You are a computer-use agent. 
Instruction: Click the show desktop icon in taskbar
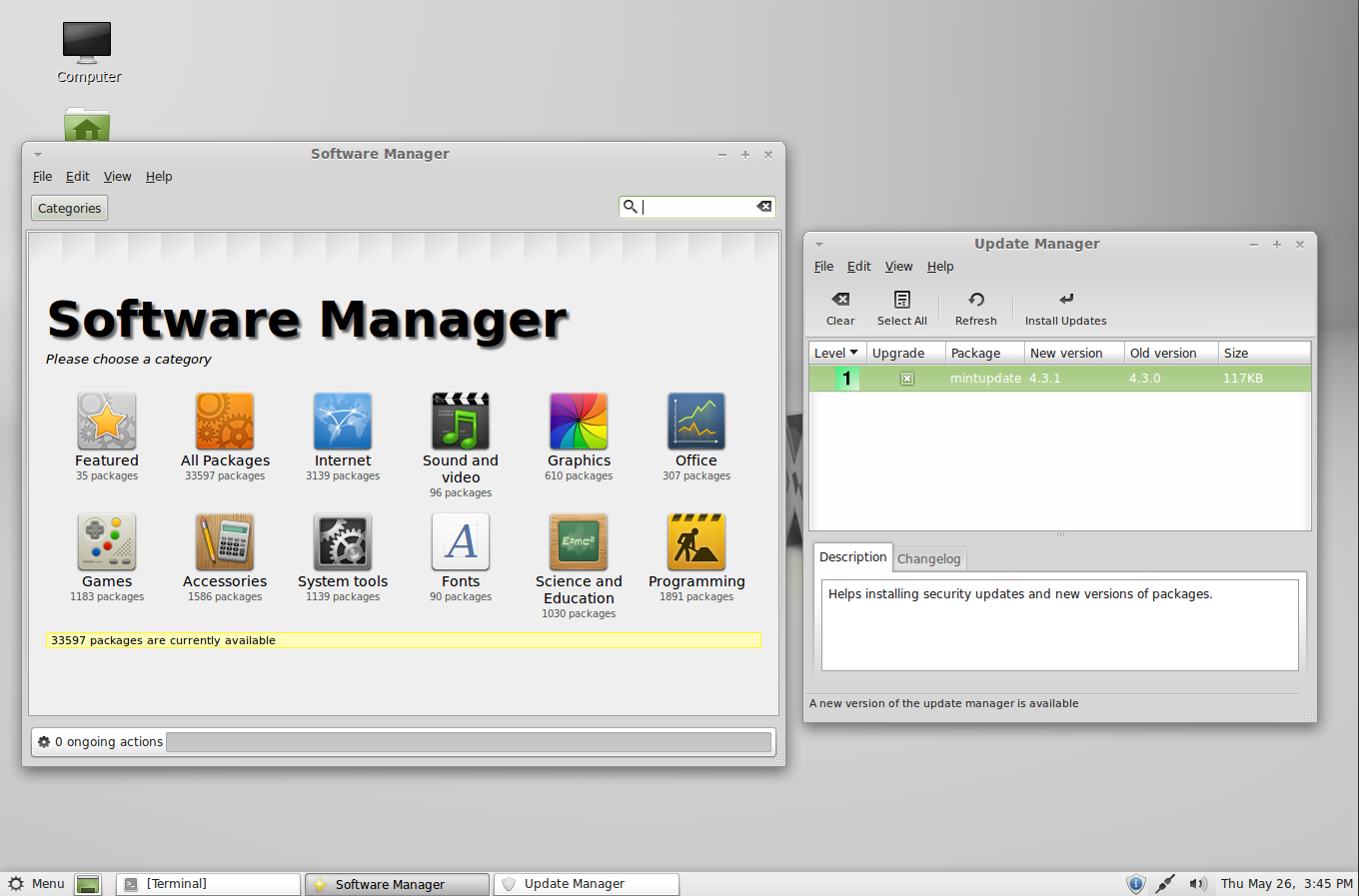[88, 884]
